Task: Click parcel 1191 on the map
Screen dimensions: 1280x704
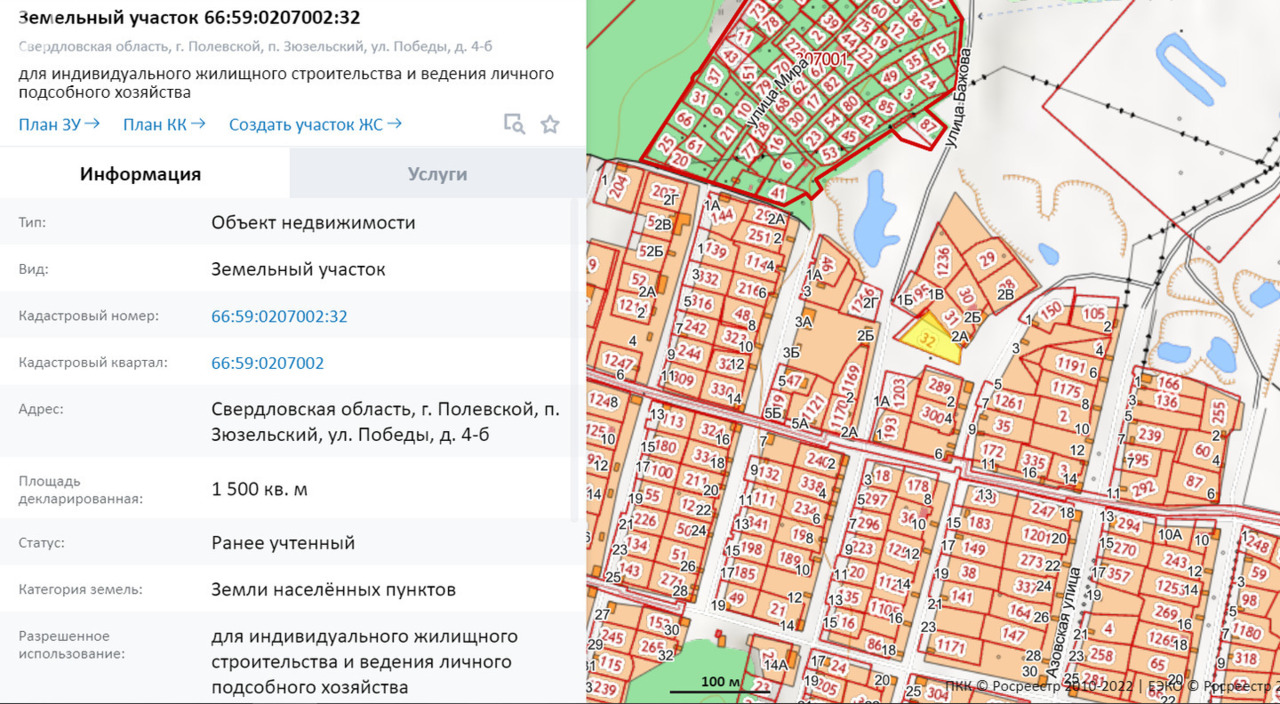Action: click(x=1069, y=366)
